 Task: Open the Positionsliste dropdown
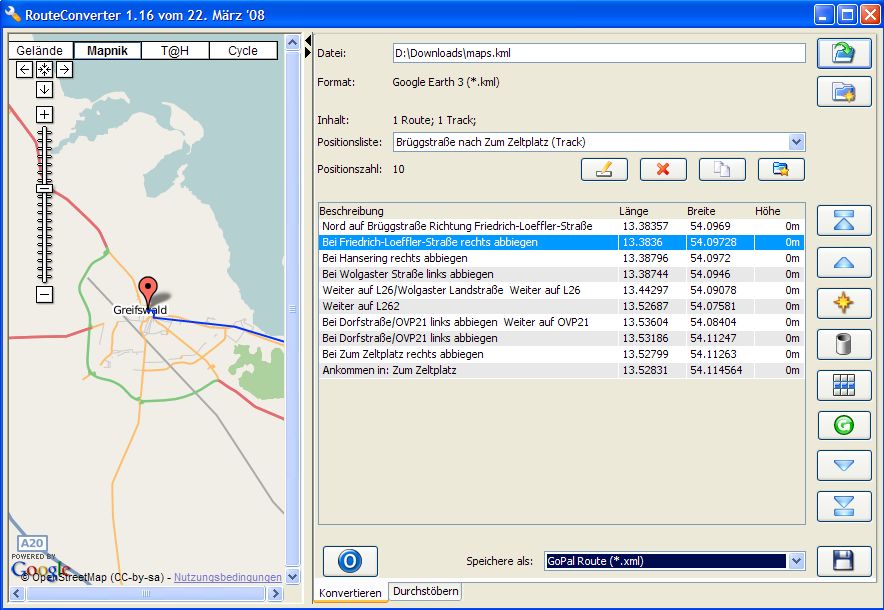coord(796,142)
